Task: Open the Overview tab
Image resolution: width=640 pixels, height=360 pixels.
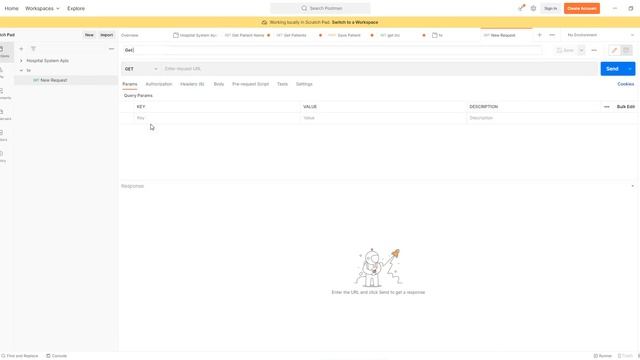Action: tap(130, 36)
